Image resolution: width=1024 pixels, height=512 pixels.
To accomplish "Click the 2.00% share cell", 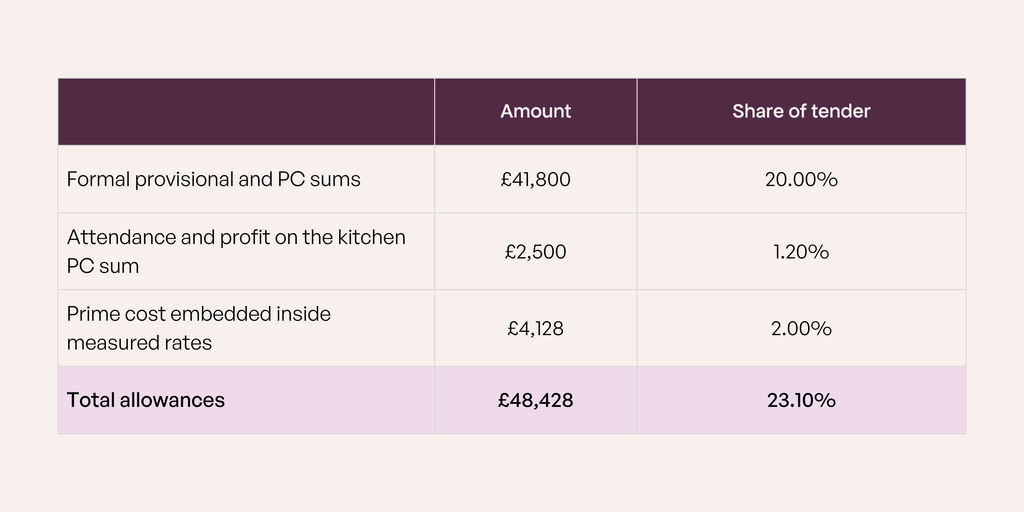I will click(801, 328).
